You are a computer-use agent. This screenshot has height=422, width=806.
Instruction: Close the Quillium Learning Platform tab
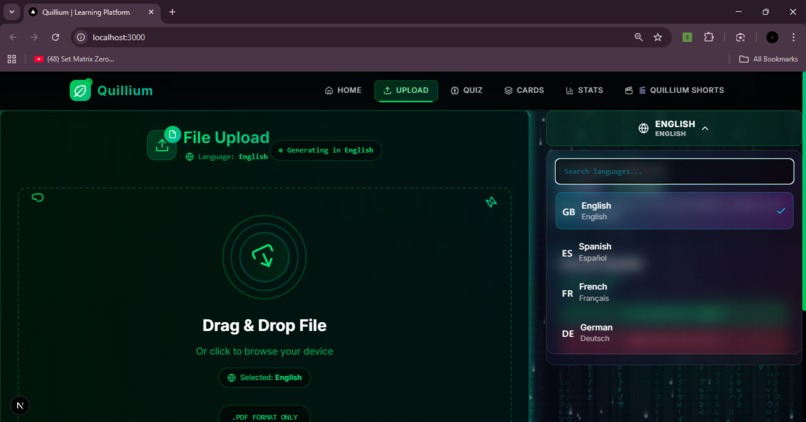pos(151,12)
